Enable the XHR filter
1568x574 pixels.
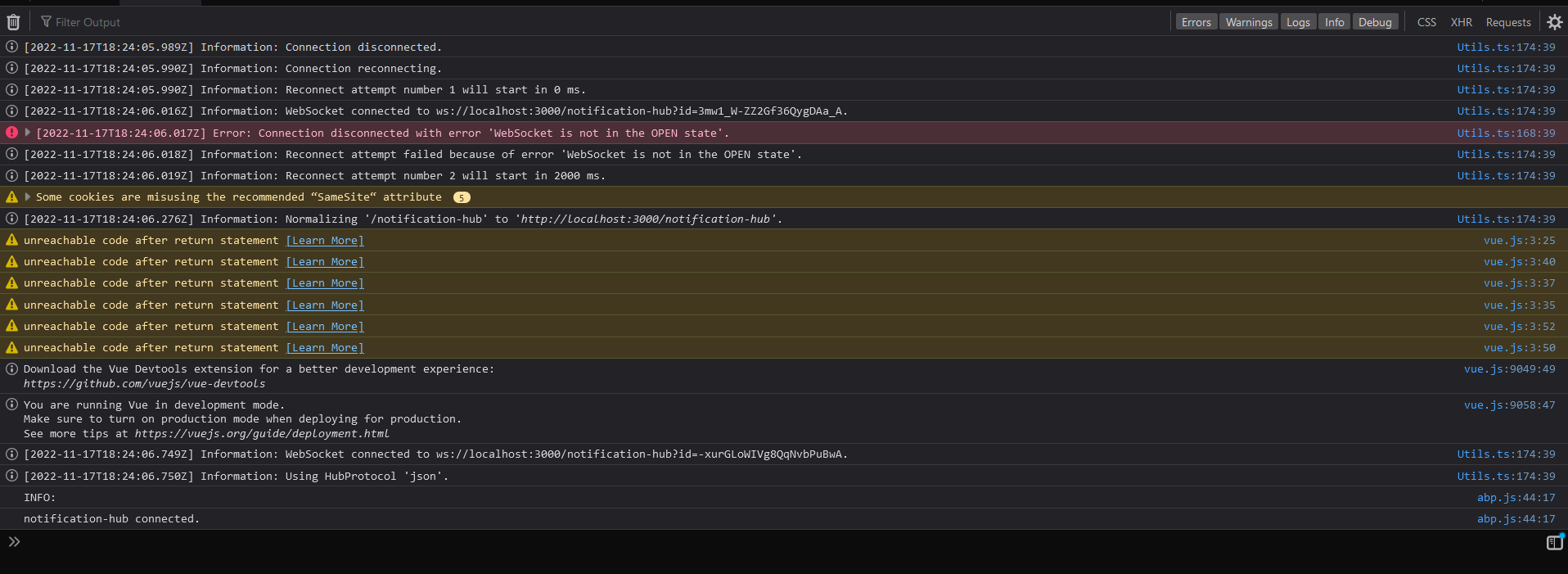(x=1461, y=22)
